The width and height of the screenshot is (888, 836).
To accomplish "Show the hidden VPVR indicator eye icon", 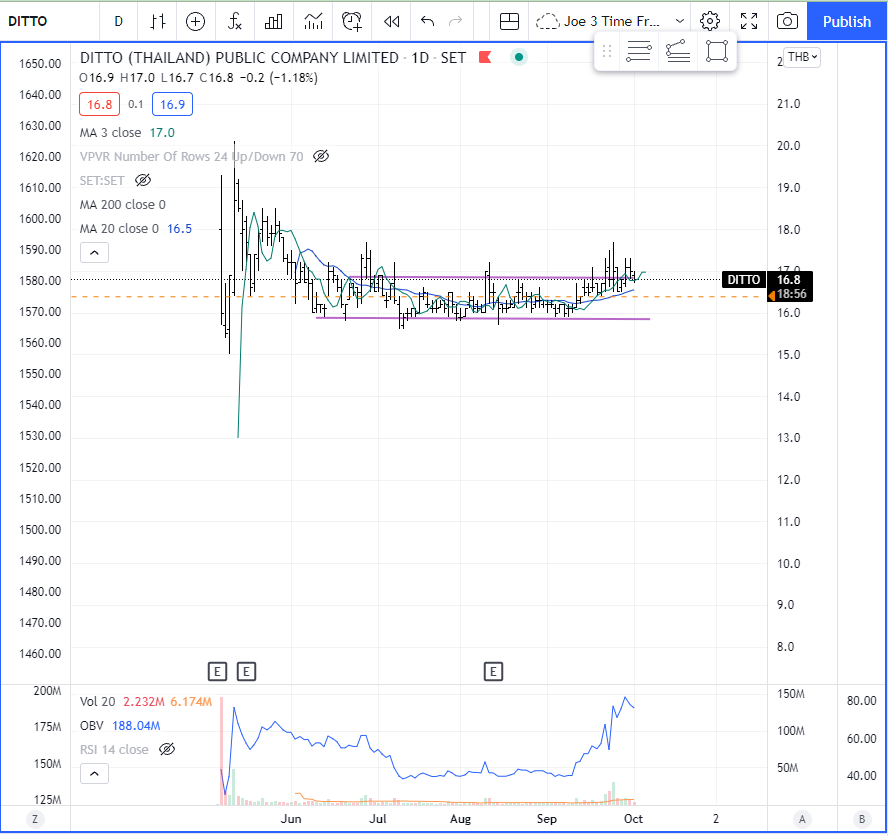I will (x=321, y=156).
